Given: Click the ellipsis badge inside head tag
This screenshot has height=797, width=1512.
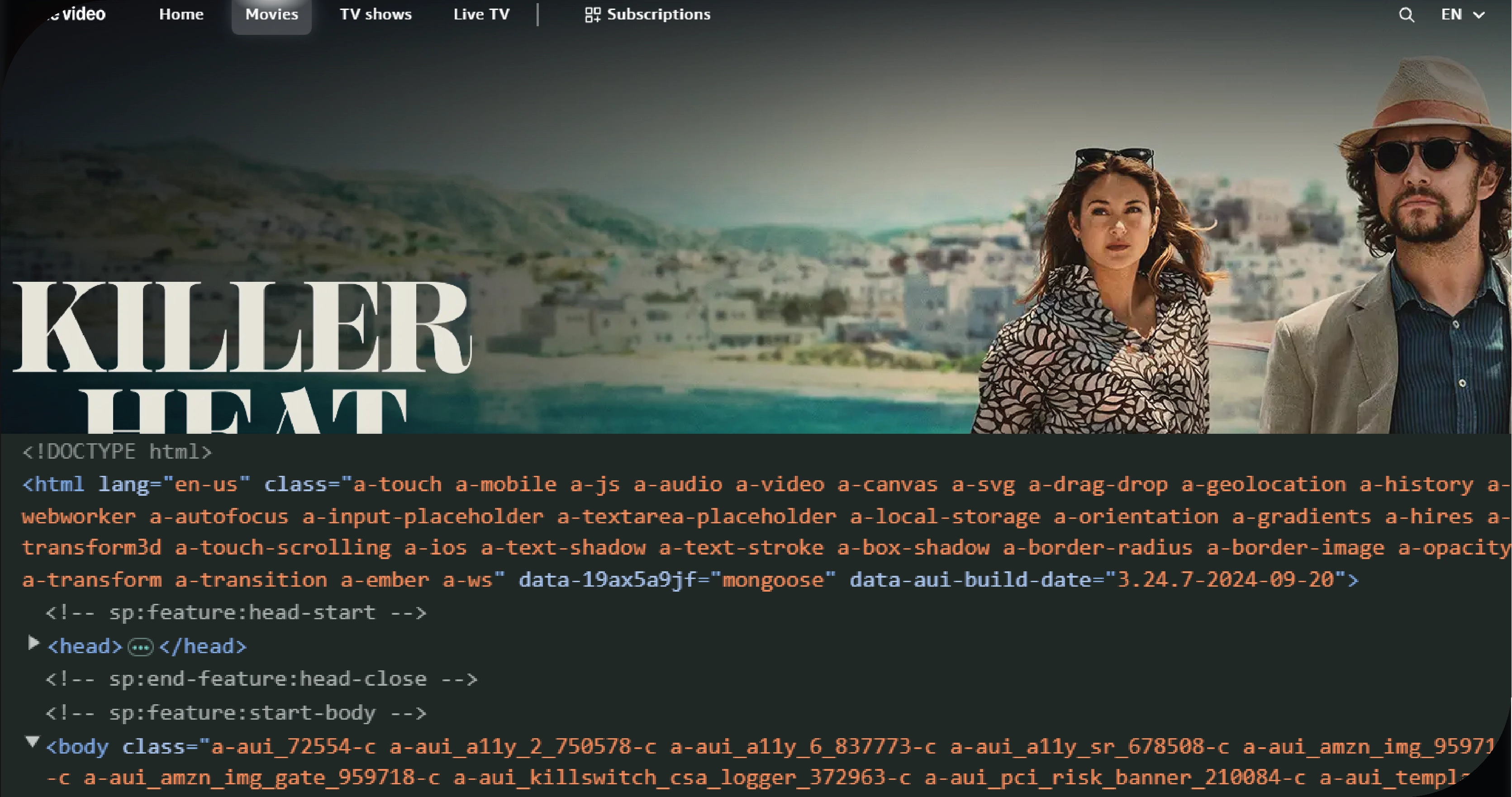Looking at the screenshot, I should tap(141, 647).
